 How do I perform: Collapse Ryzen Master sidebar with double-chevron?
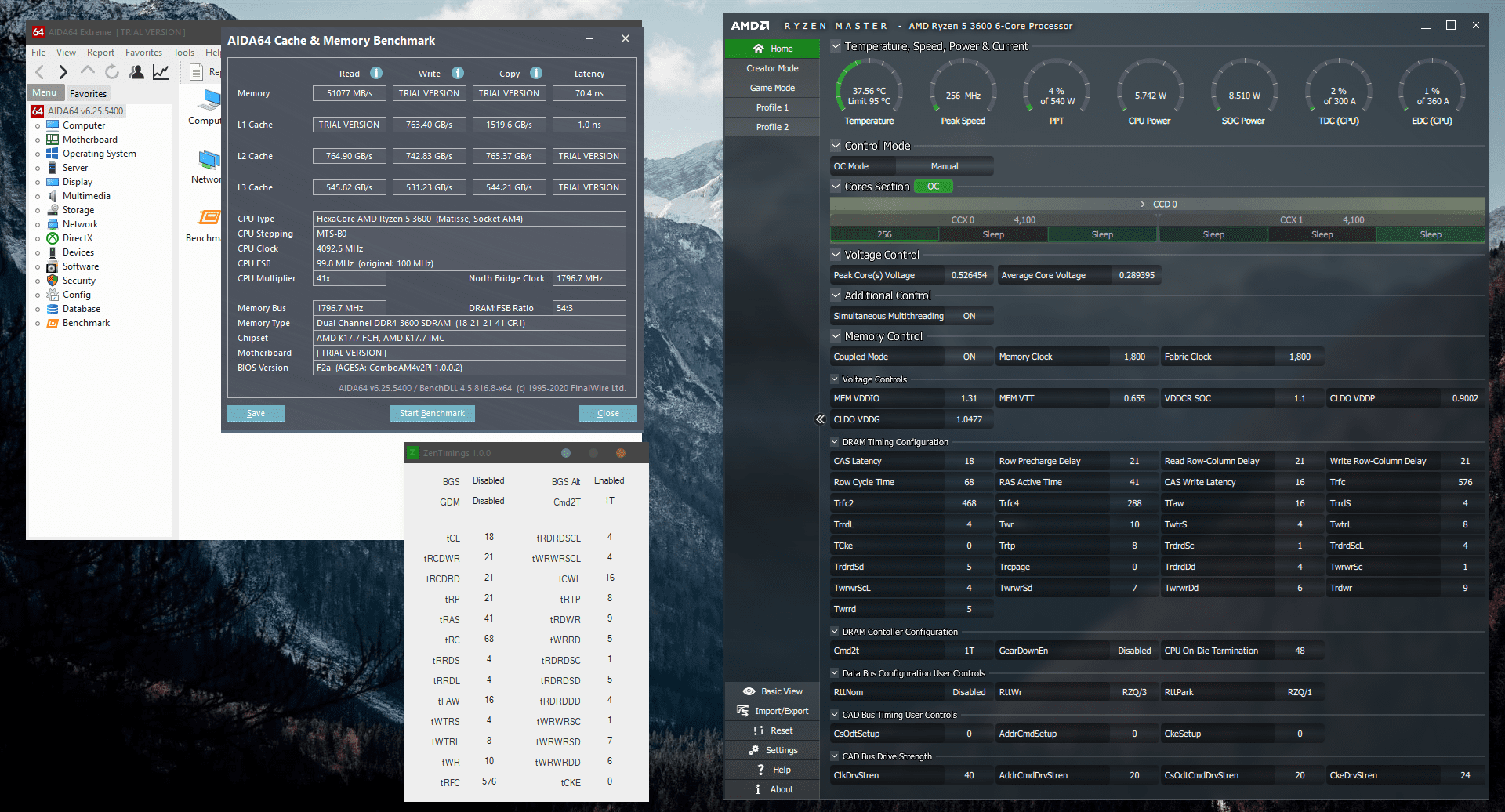tap(820, 419)
